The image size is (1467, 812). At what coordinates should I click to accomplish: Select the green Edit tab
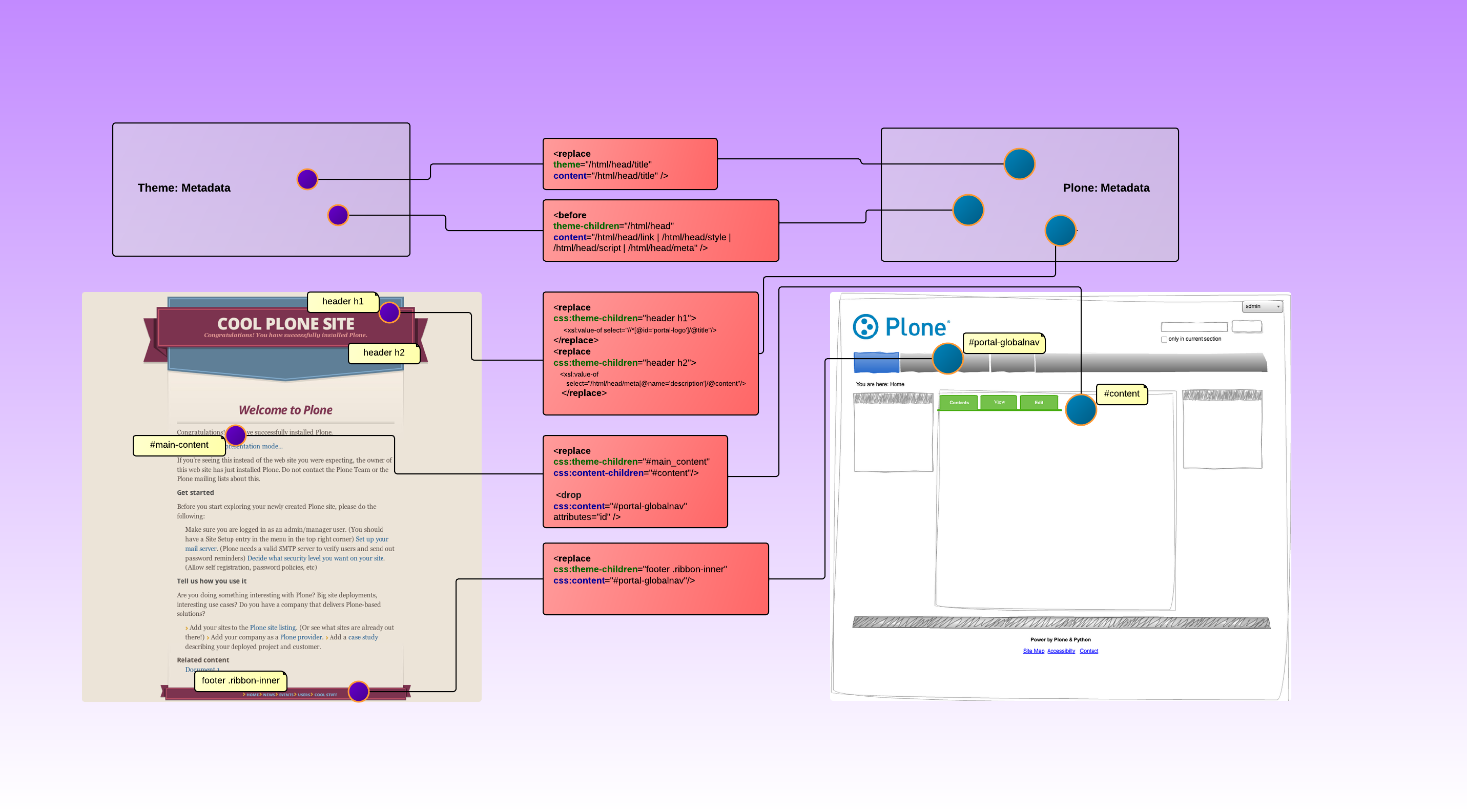pos(1039,403)
